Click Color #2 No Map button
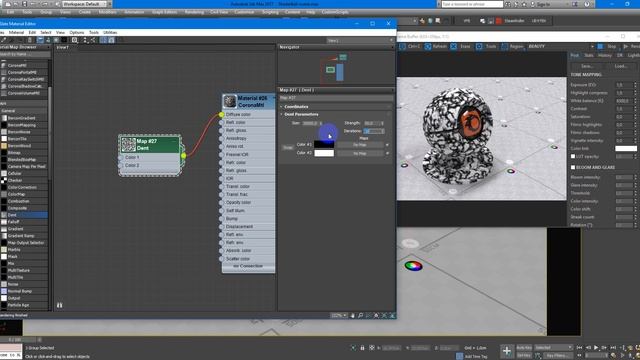The height and width of the screenshot is (360, 640). [360, 153]
